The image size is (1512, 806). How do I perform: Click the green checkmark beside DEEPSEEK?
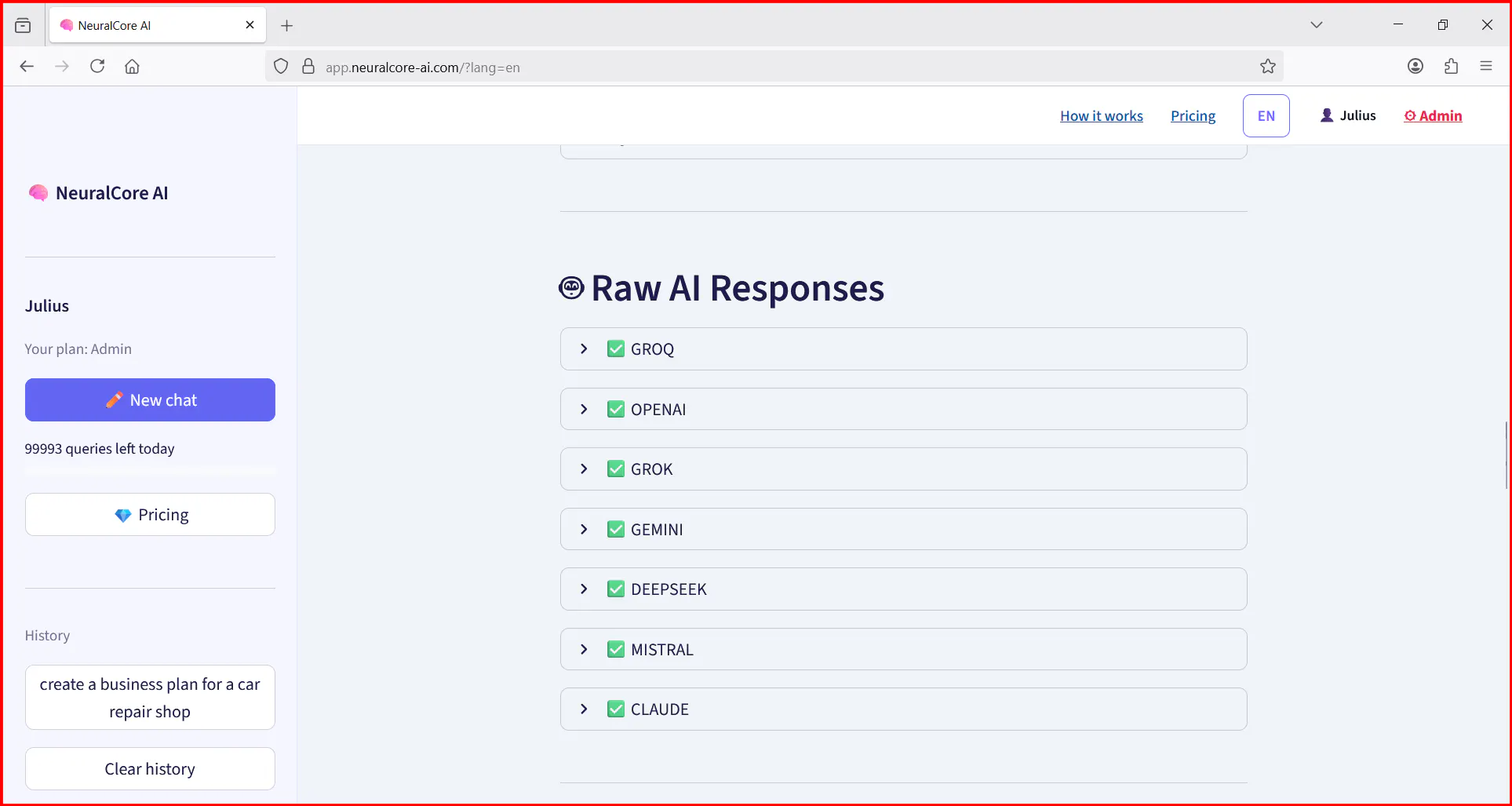pos(616,589)
